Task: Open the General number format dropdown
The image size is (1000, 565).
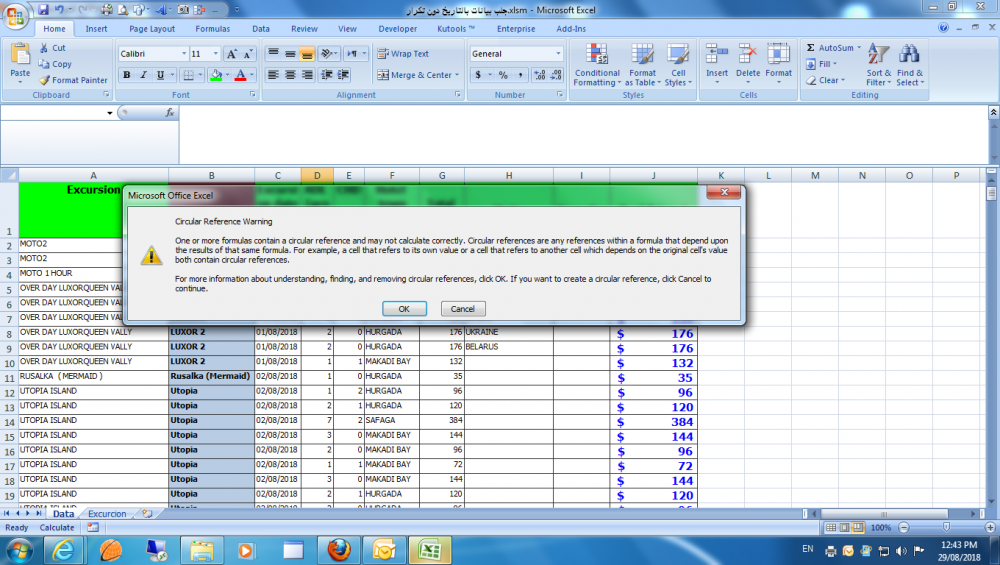Action: click(558, 54)
